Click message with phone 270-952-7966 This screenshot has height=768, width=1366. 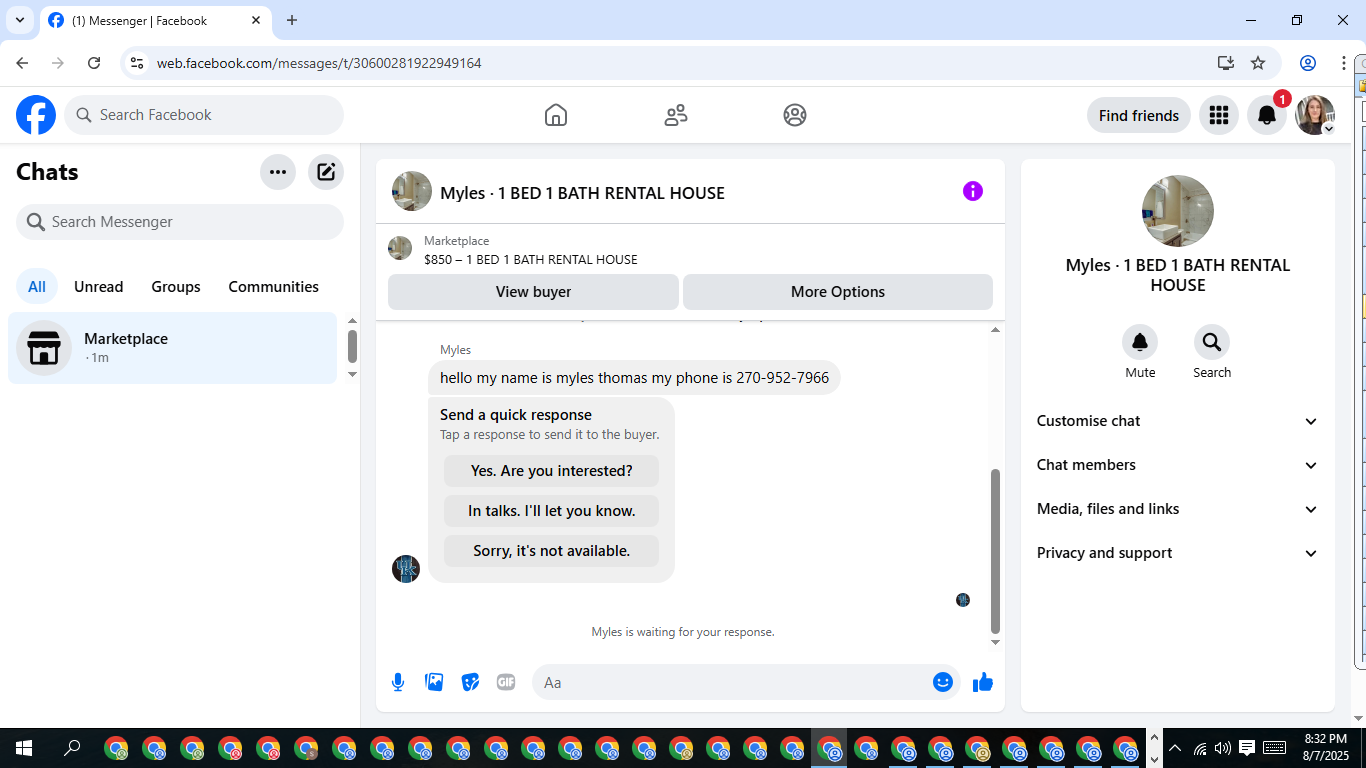pos(634,378)
